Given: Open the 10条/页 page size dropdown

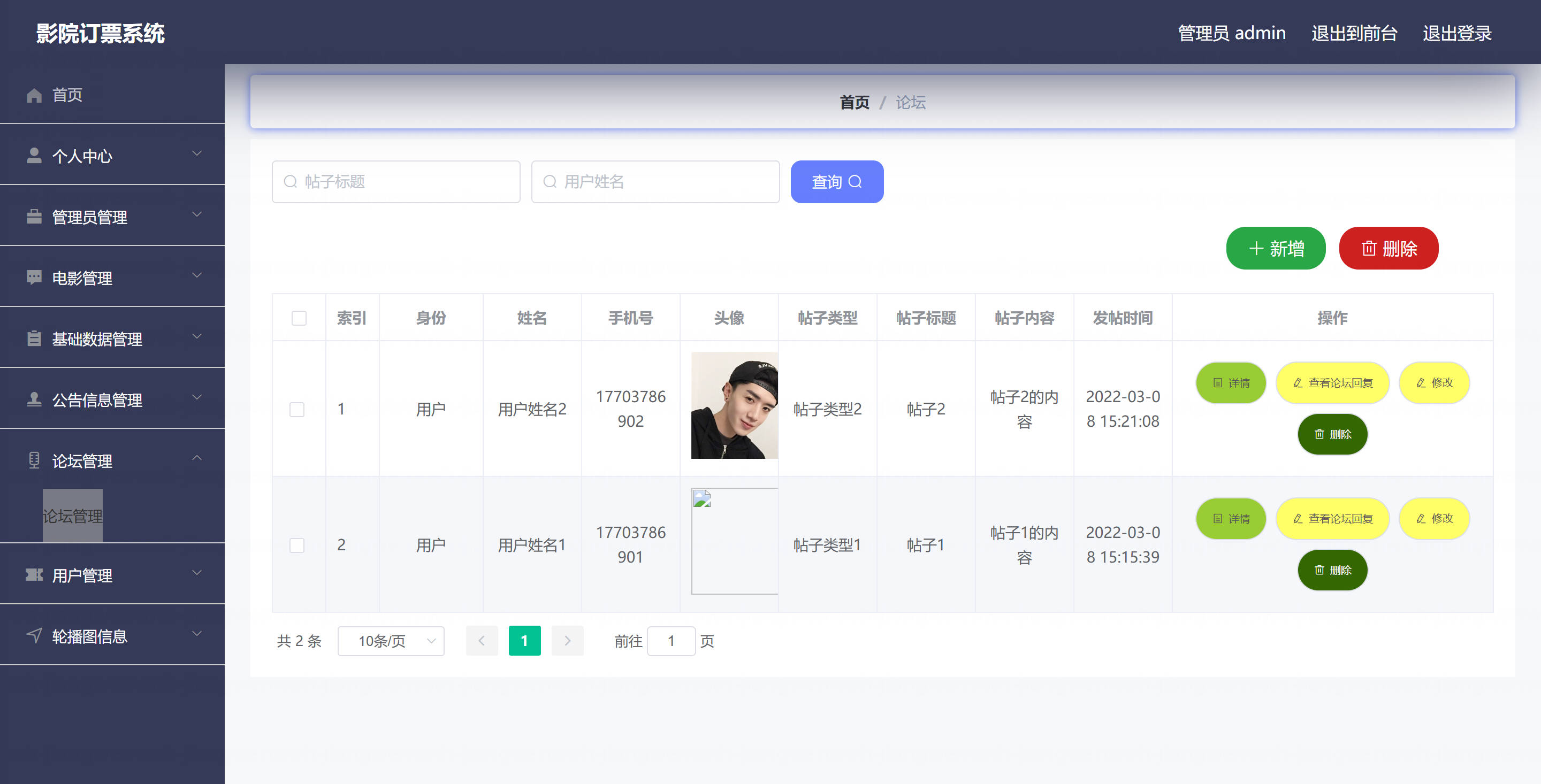Looking at the screenshot, I should (x=391, y=641).
